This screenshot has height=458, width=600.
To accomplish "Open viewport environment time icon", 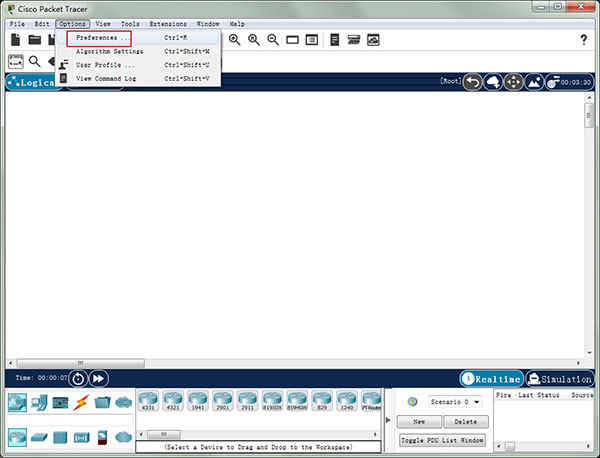I will [569, 82].
